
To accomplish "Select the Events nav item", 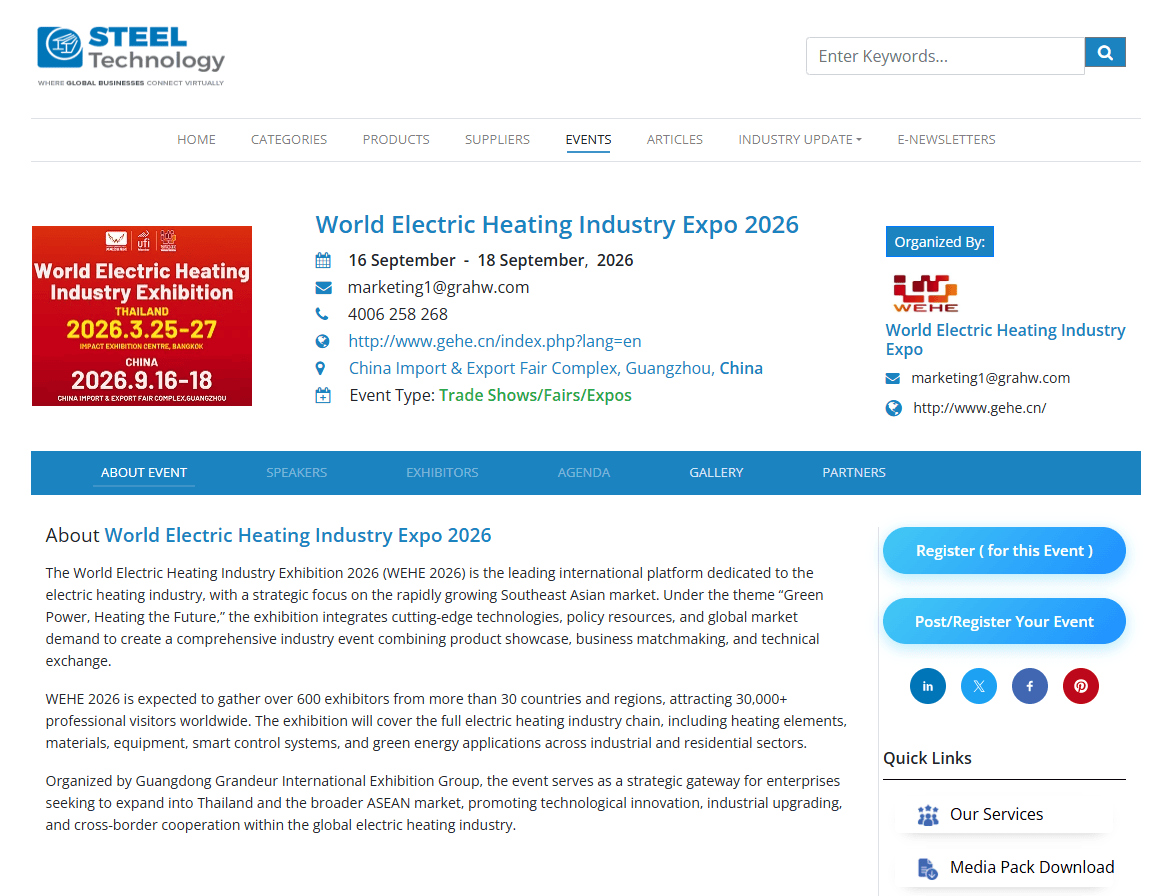I will click(588, 140).
